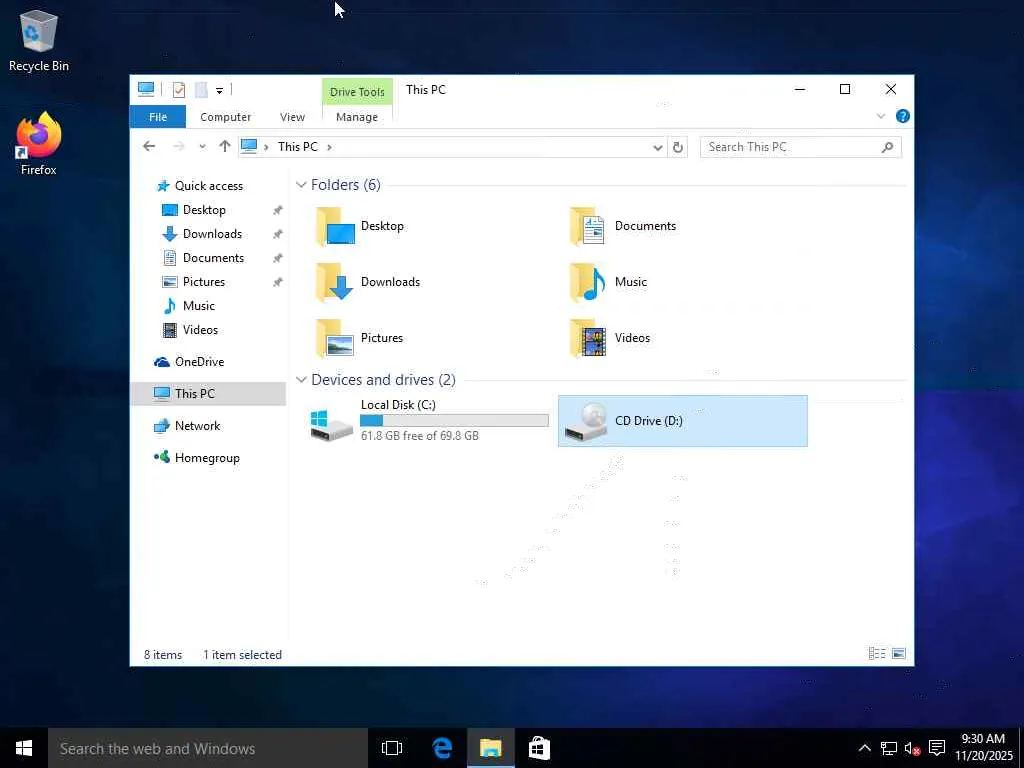
Task: Select This PC in the navigation pane
Action: (208, 394)
